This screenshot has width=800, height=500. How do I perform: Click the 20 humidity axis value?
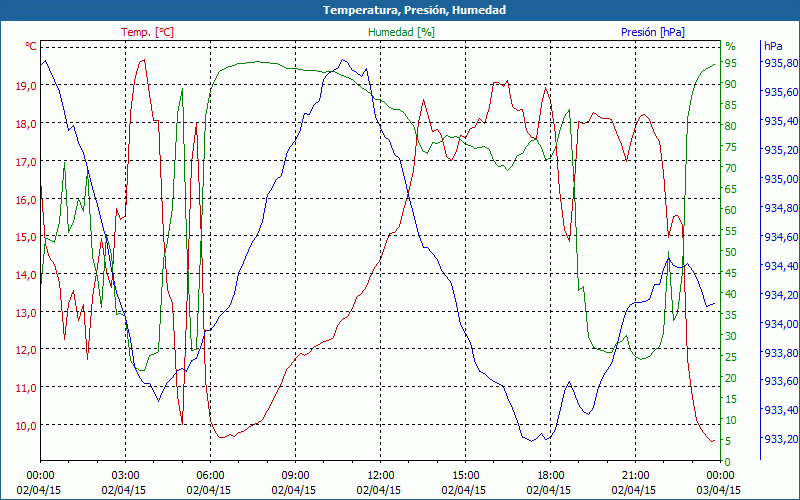coord(731,378)
